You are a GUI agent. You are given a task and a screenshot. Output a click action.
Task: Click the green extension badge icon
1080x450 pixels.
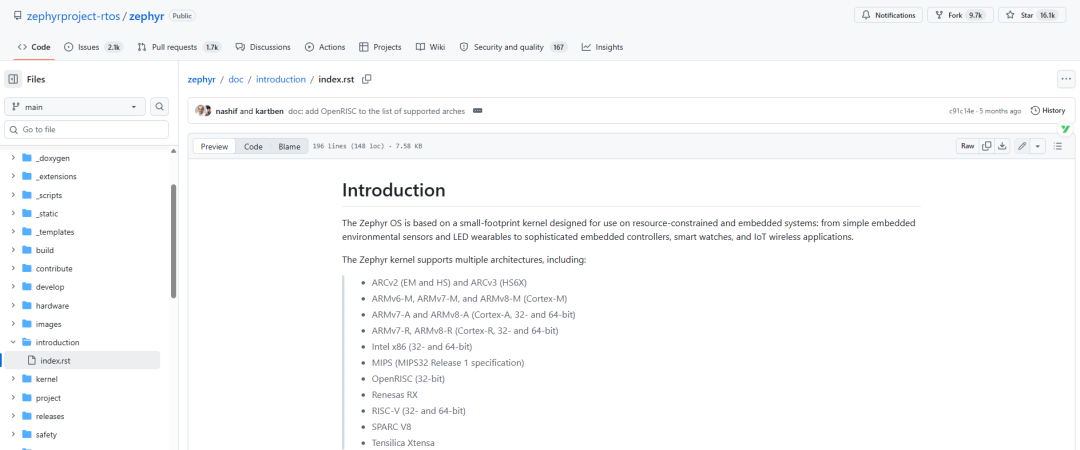tap(1065, 129)
